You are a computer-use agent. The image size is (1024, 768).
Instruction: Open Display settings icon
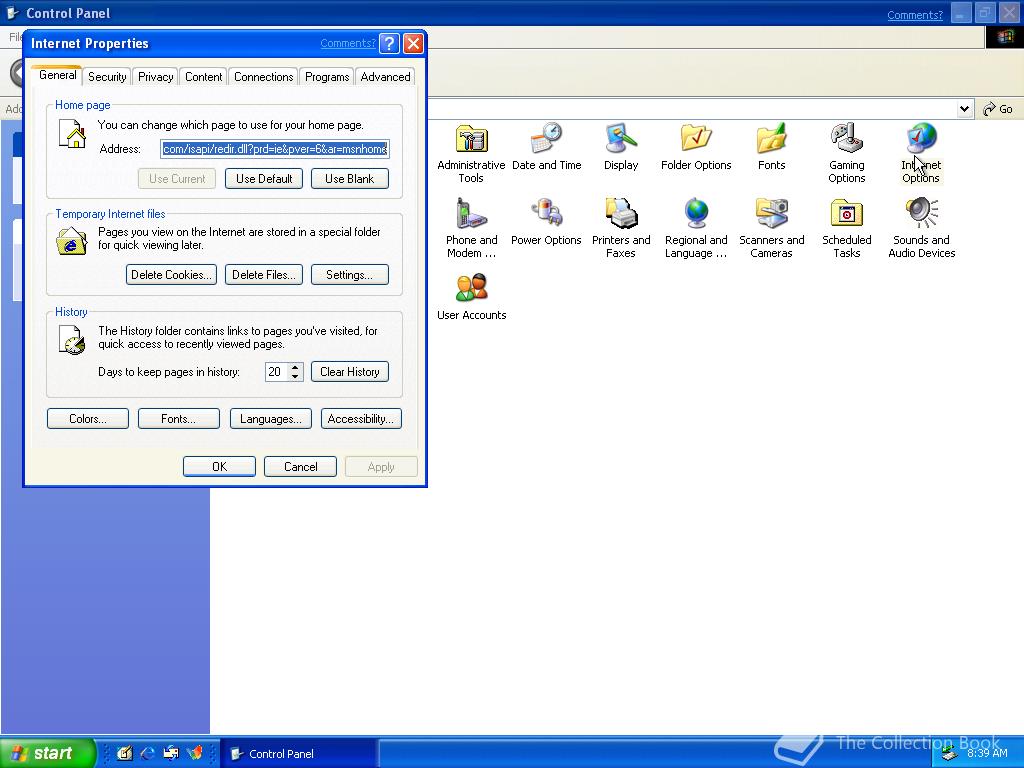click(620, 138)
